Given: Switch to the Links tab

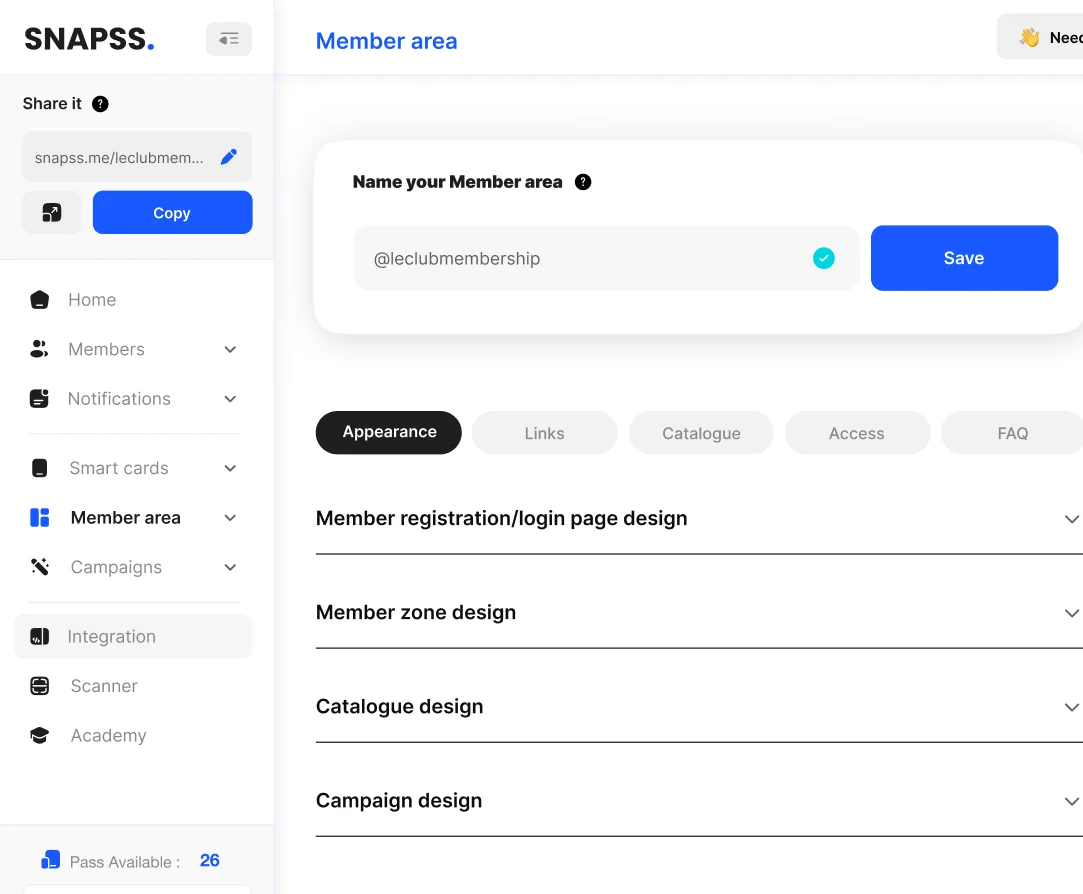Looking at the screenshot, I should coord(544,433).
